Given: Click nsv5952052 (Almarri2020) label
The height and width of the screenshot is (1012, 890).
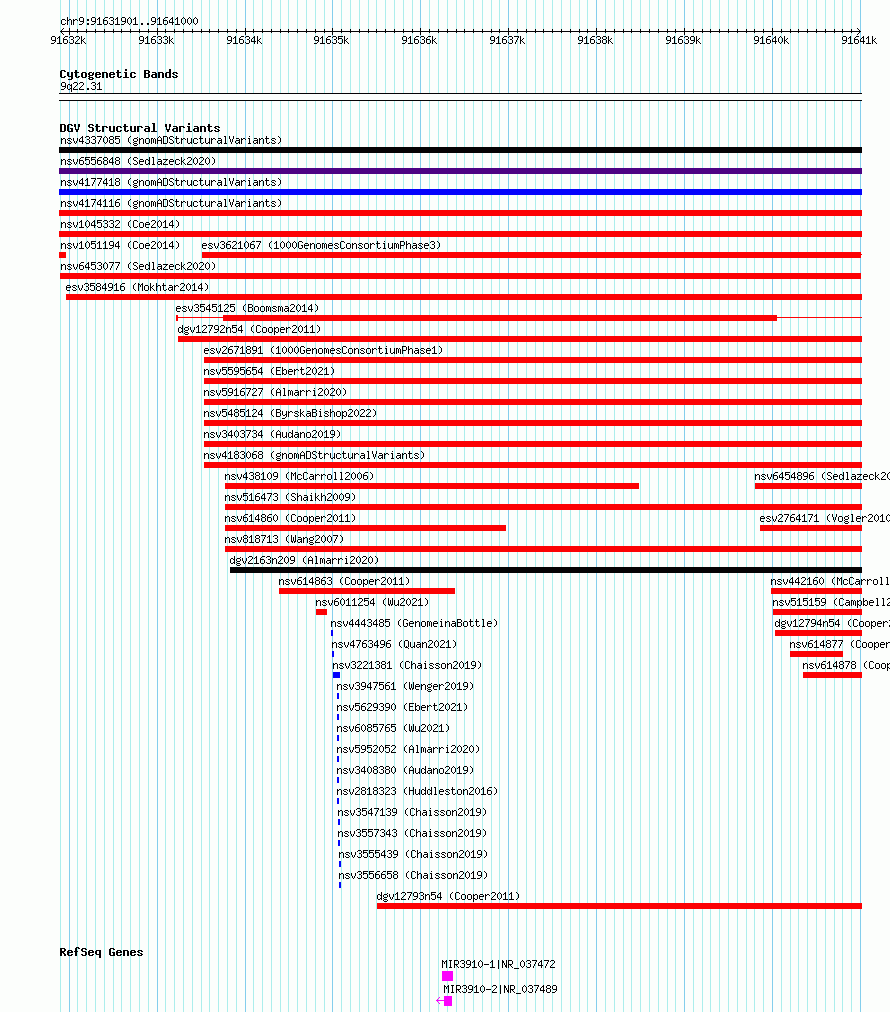Looking at the screenshot, I should (x=409, y=749).
